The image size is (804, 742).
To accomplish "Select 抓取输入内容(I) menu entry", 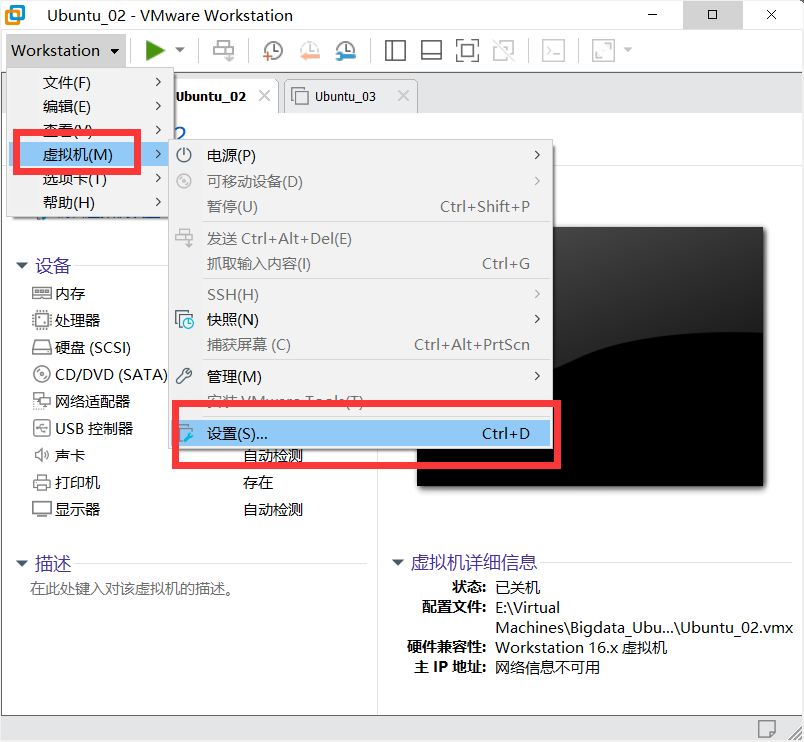I will pos(361,264).
